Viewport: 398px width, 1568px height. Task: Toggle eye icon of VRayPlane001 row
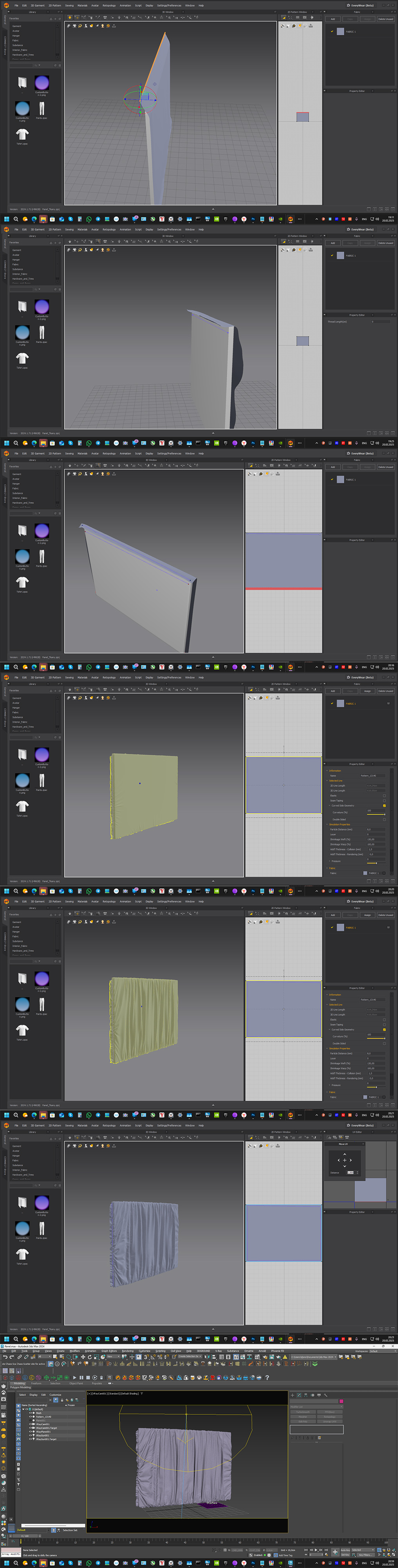[31, 1432]
